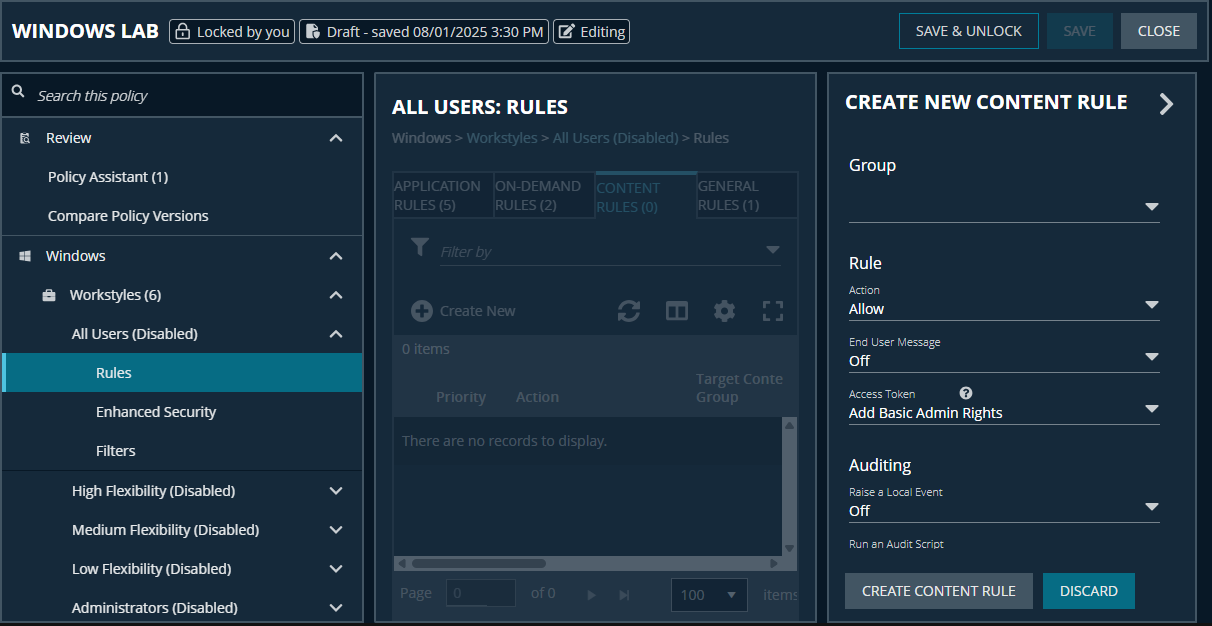Click the help question mark beside Access Token
This screenshot has height=626, width=1212.
tap(965, 392)
